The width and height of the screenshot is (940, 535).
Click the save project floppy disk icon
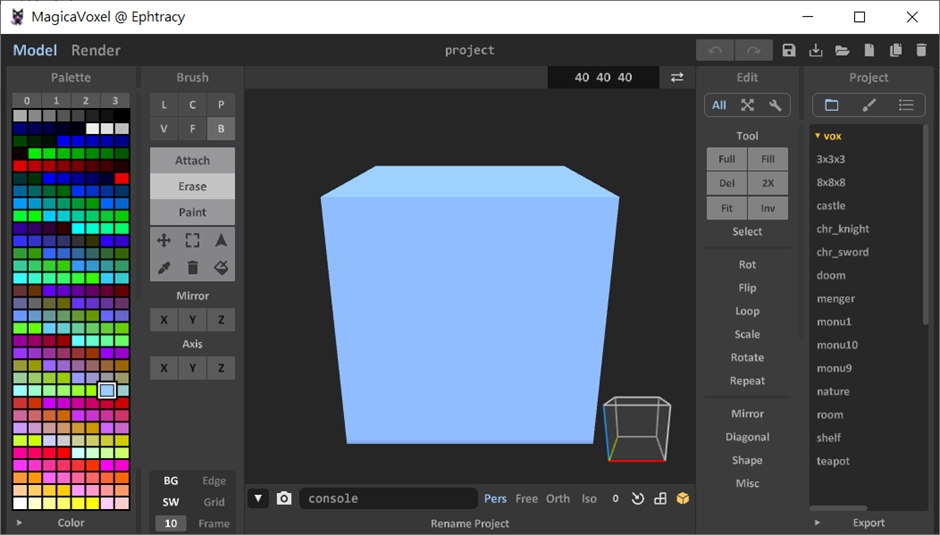pos(789,50)
